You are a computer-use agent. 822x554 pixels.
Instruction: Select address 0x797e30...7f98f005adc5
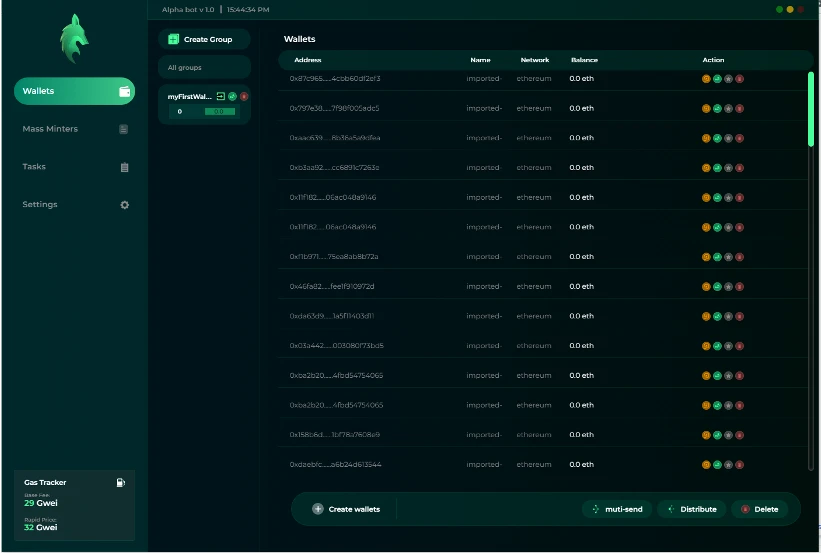334,108
